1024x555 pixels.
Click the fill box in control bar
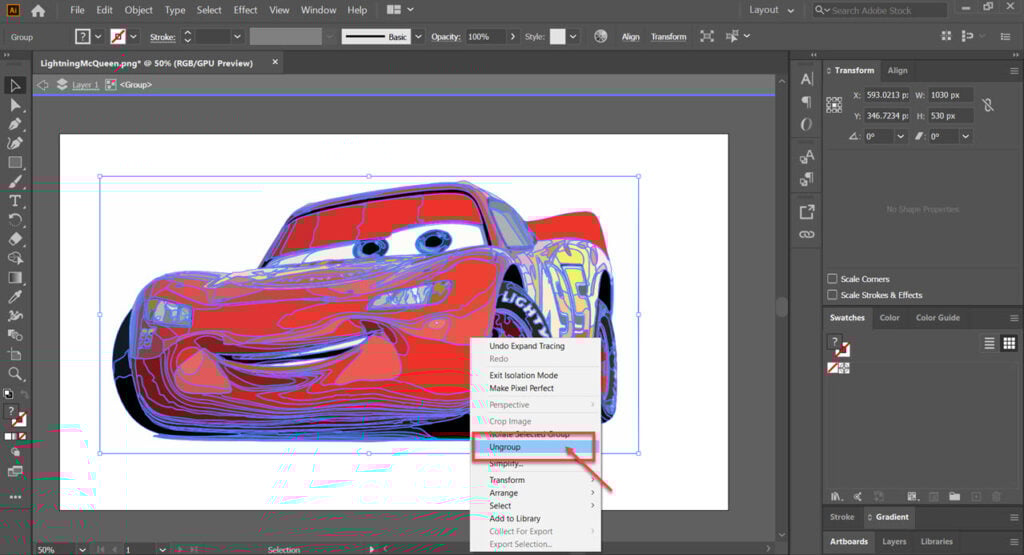83,37
